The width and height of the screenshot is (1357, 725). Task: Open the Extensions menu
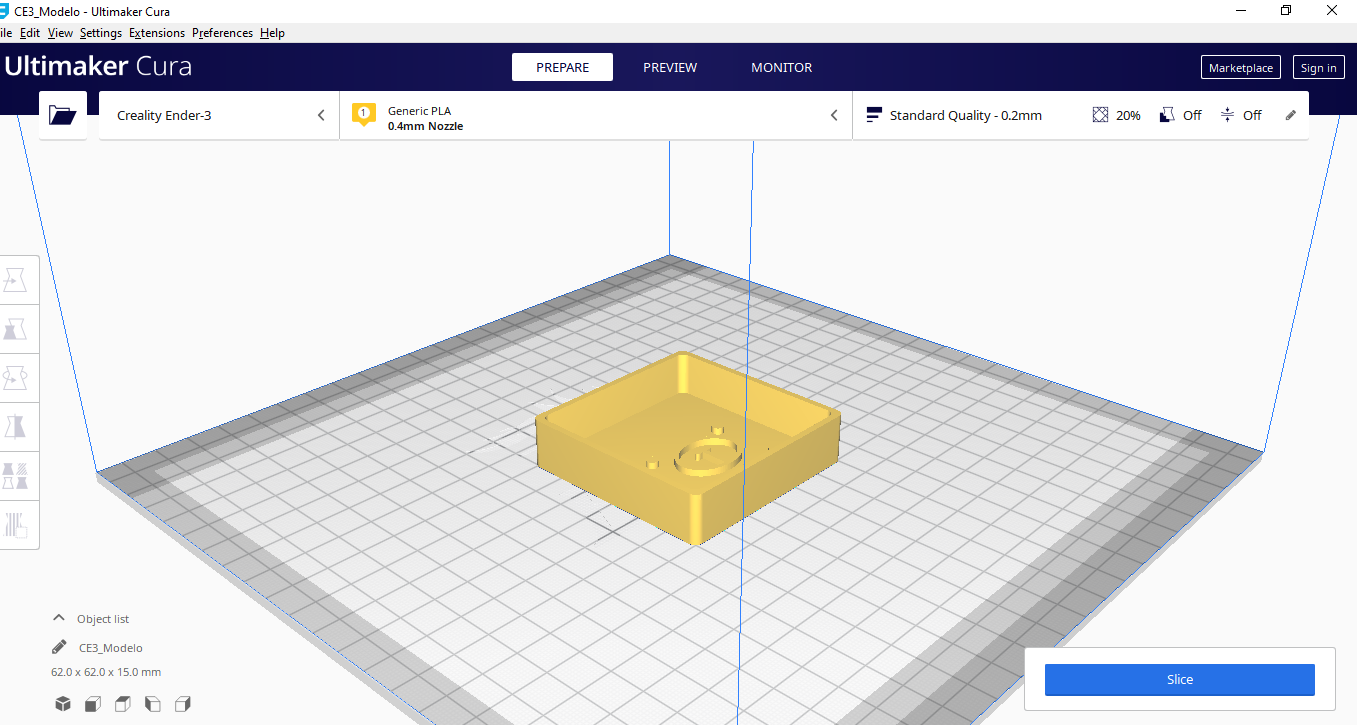[157, 33]
